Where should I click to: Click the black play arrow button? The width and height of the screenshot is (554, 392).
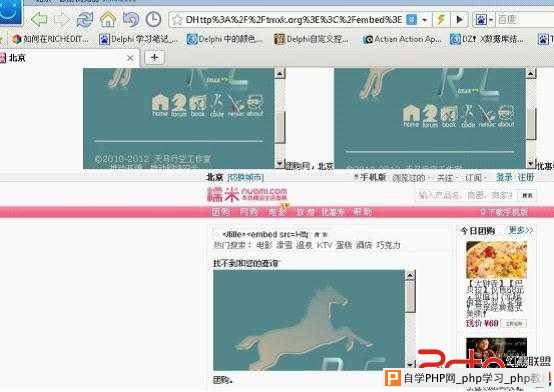click(x=460, y=19)
